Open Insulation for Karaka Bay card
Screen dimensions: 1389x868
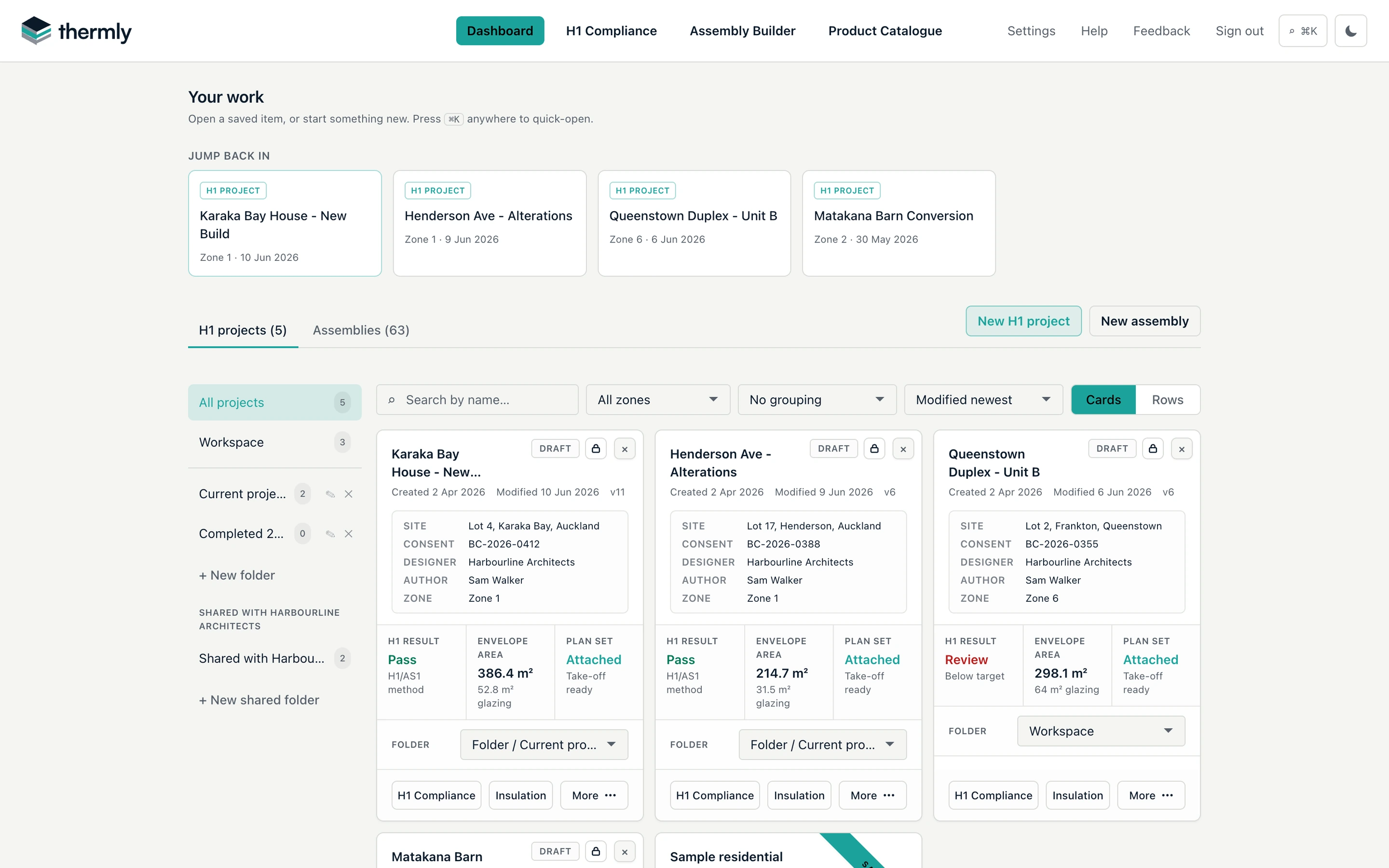pos(520,795)
